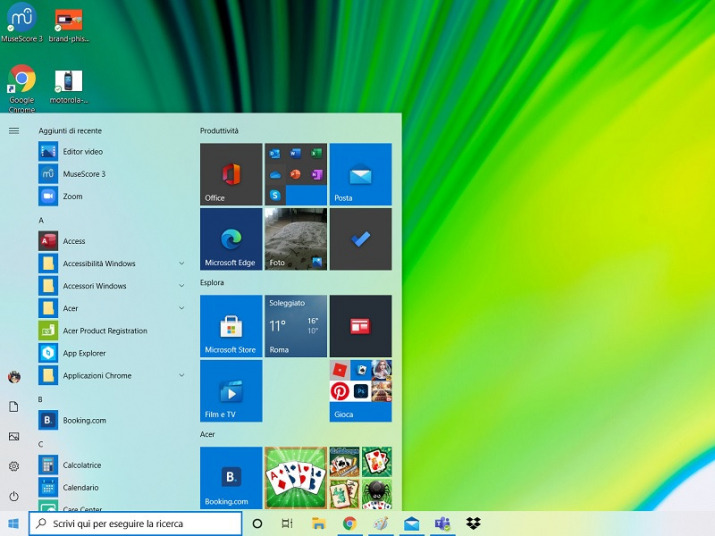This screenshot has height=536, width=715.
Task: Open Settings gear in Start sidebar
Action: (14, 466)
